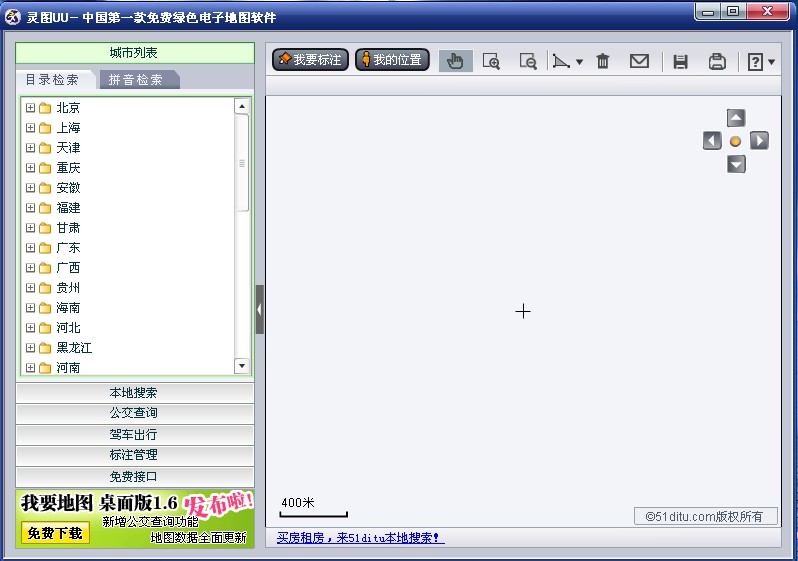Expand the 重庆 tree node
This screenshot has height=561, width=798.
click(31, 167)
